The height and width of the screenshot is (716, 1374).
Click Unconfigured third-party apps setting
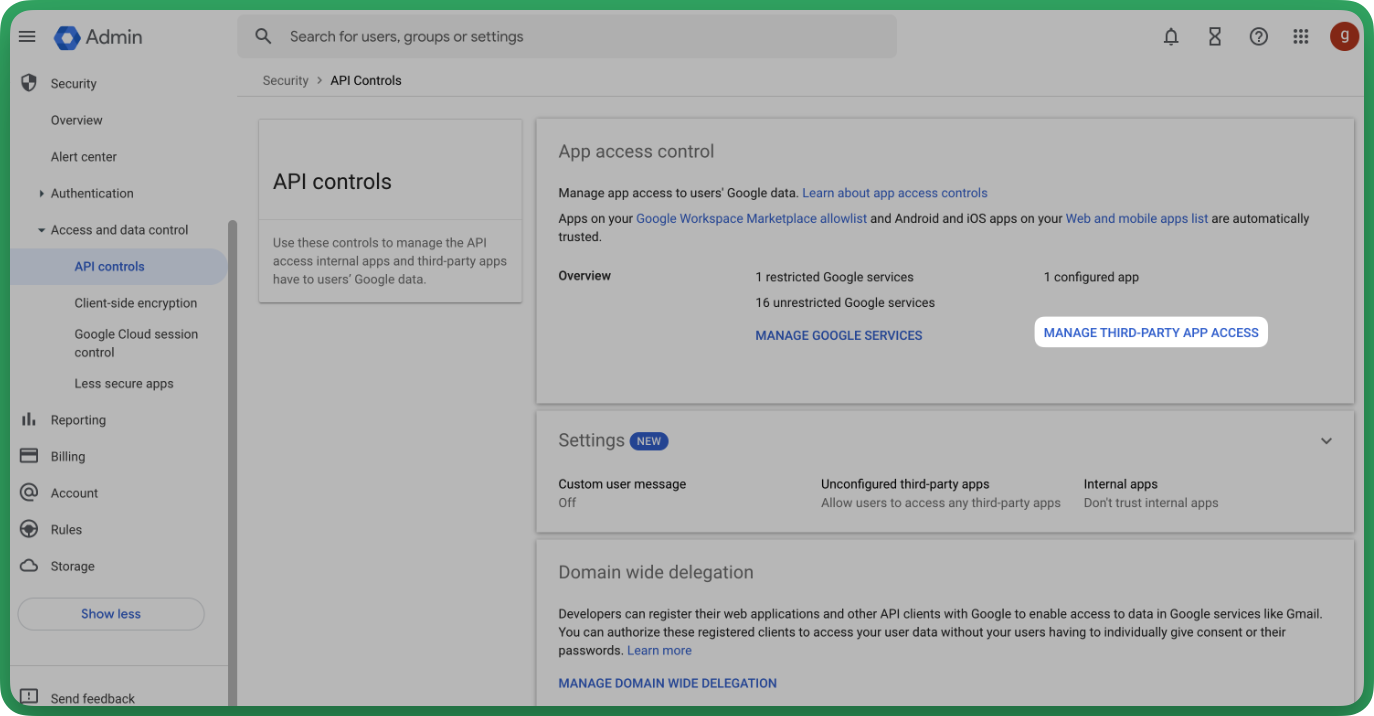pos(941,493)
